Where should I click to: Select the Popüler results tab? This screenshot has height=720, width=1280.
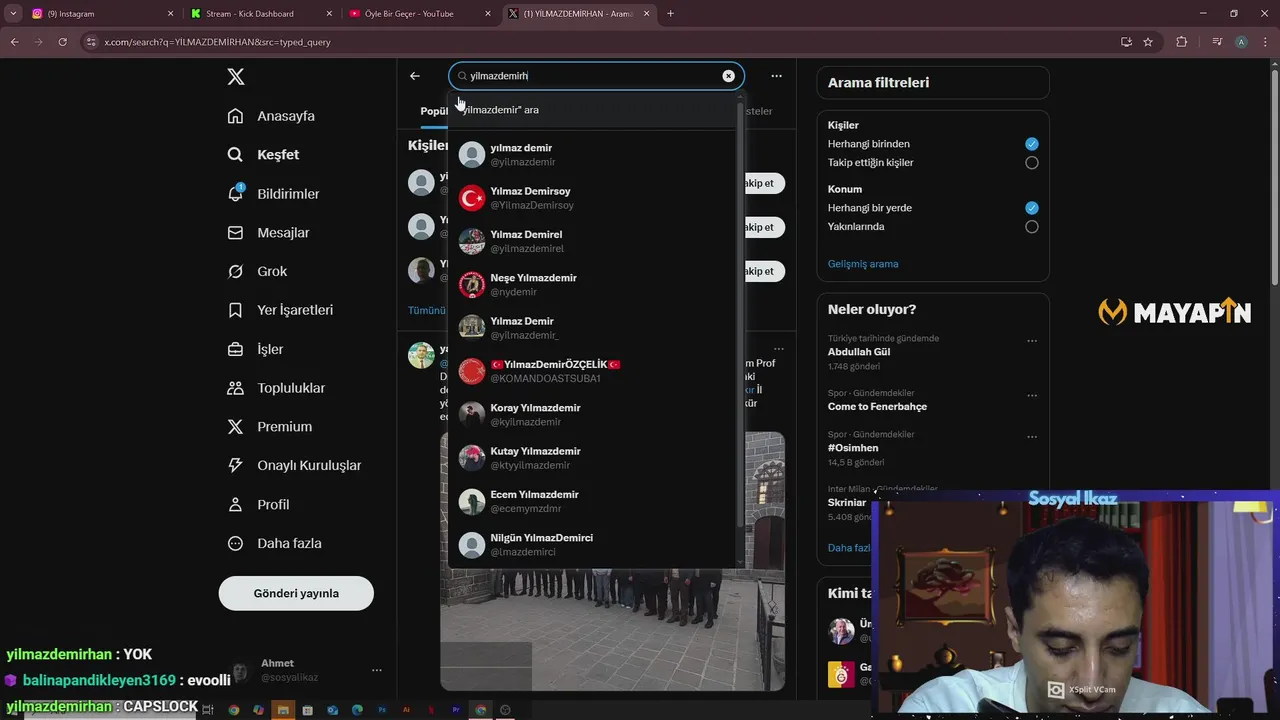click(433, 111)
